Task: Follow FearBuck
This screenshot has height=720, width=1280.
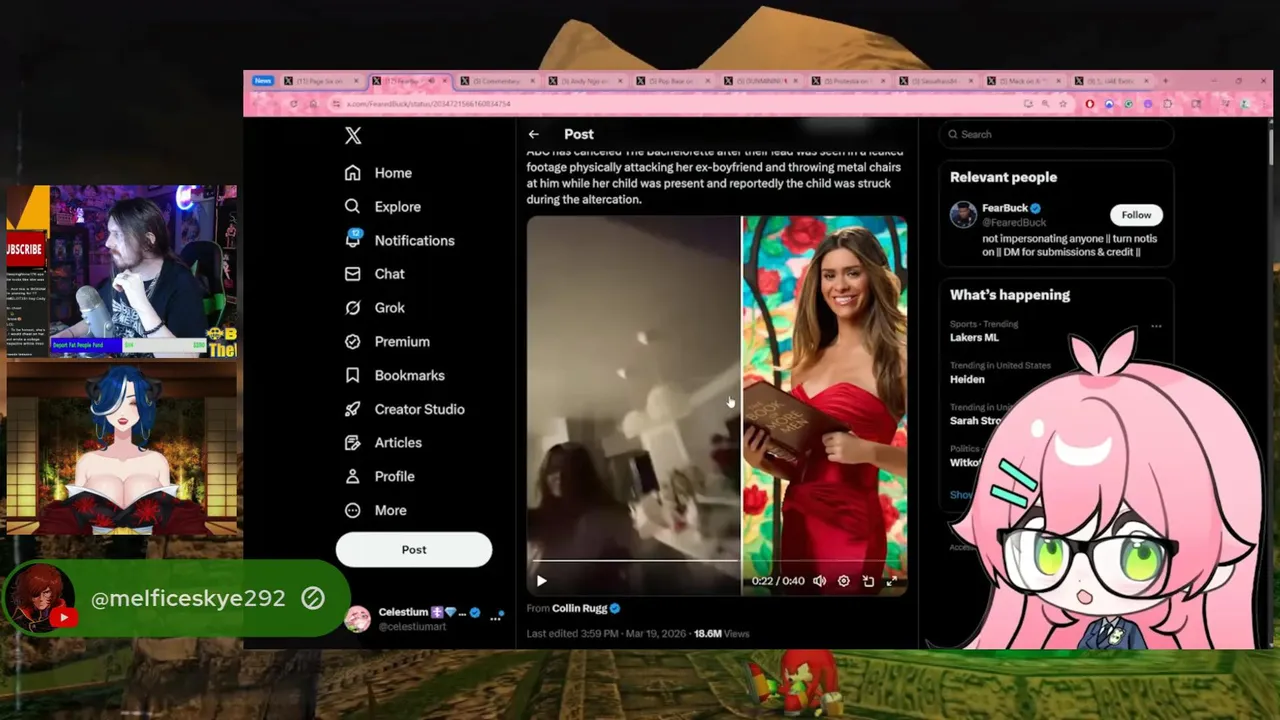Action: pos(1136,215)
